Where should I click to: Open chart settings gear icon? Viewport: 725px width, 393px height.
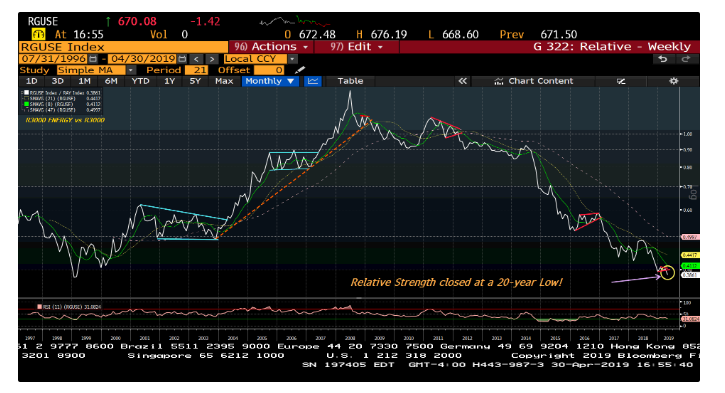point(674,81)
